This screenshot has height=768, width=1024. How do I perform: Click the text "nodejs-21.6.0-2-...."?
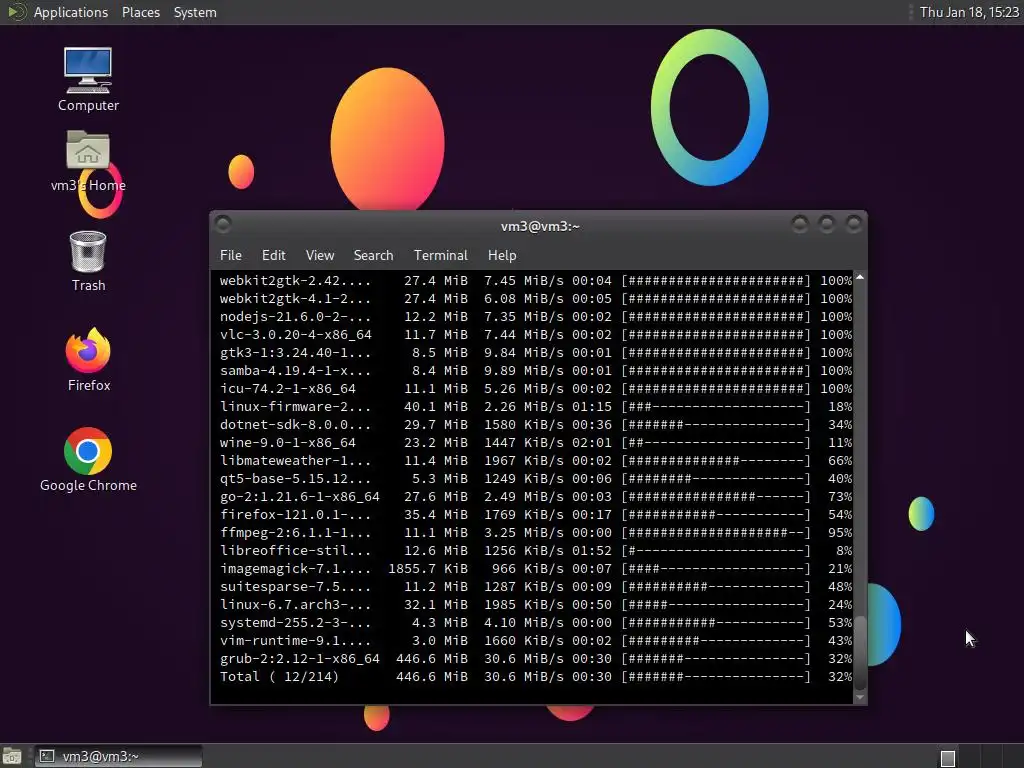pyautogui.click(x=295, y=317)
